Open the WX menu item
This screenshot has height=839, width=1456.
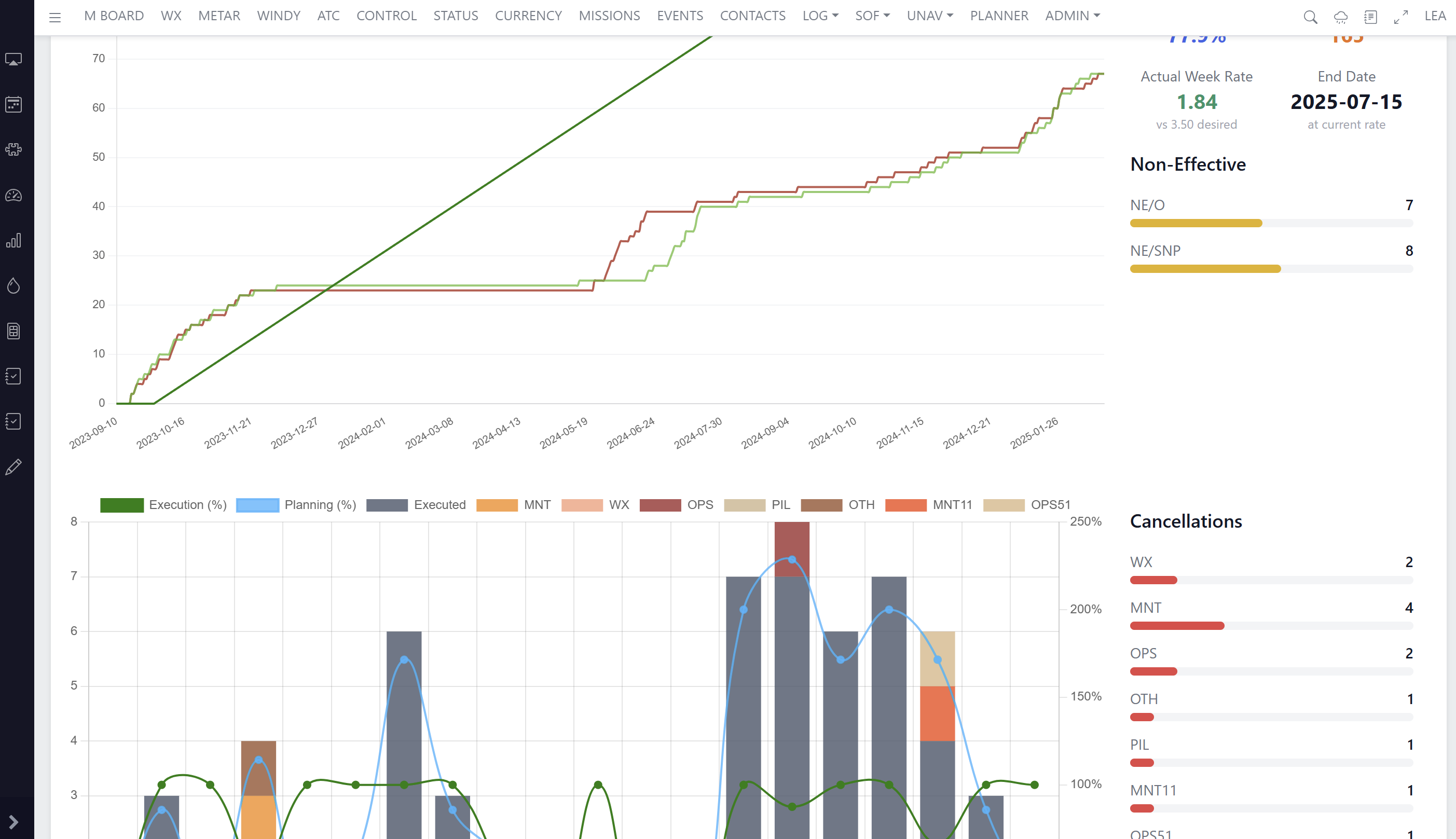[x=171, y=16]
